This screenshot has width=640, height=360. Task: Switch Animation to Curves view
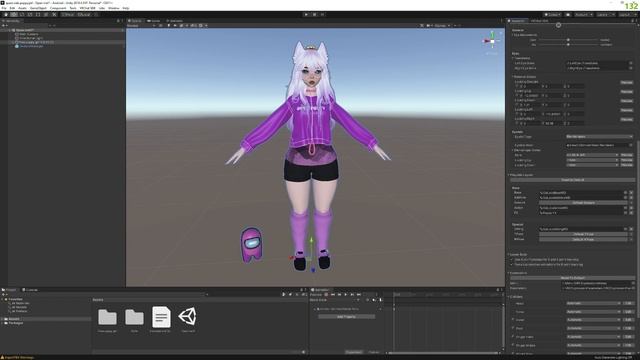(373, 352)
